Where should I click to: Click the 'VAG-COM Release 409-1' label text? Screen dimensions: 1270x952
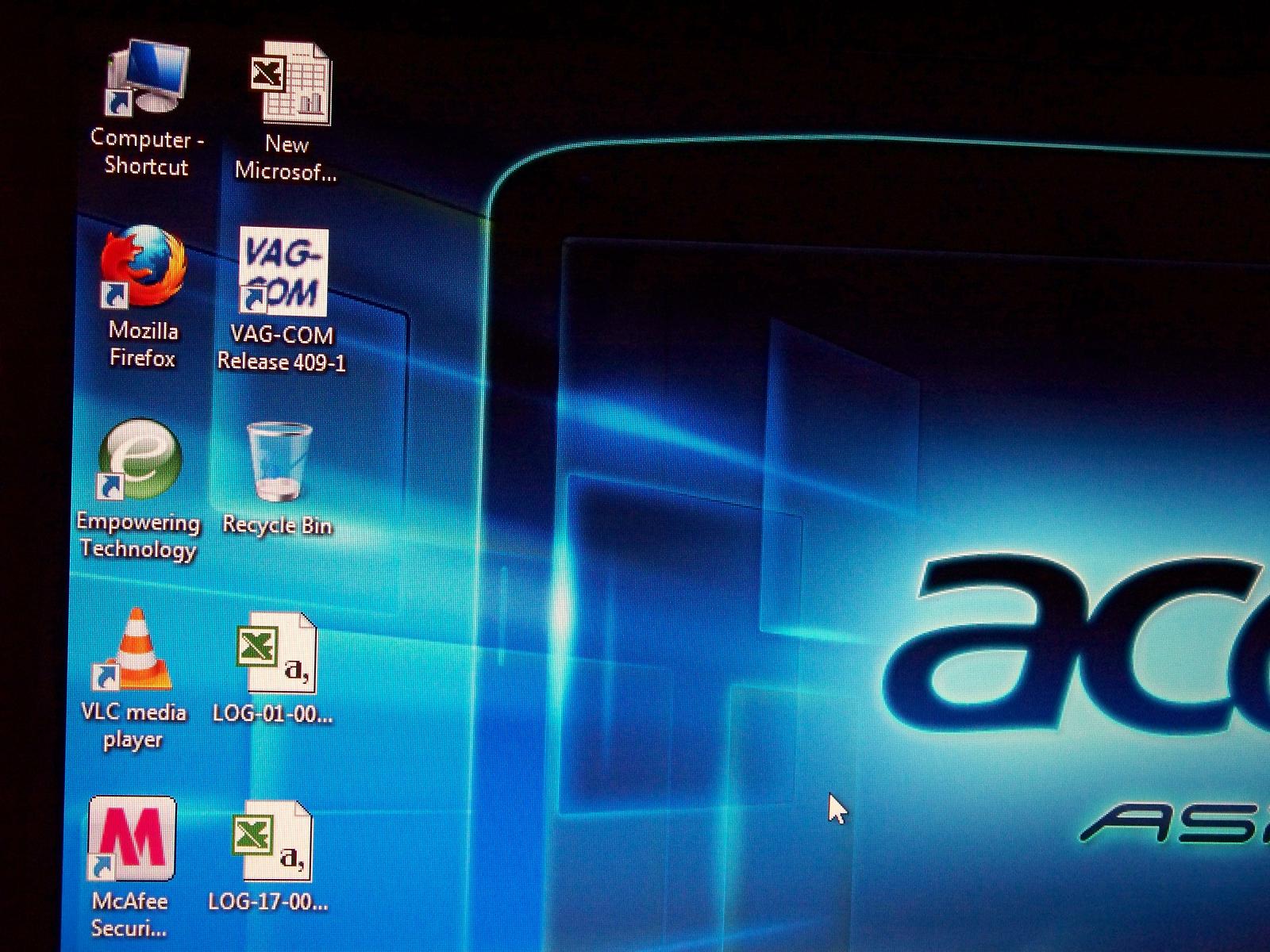coord(282,348)
